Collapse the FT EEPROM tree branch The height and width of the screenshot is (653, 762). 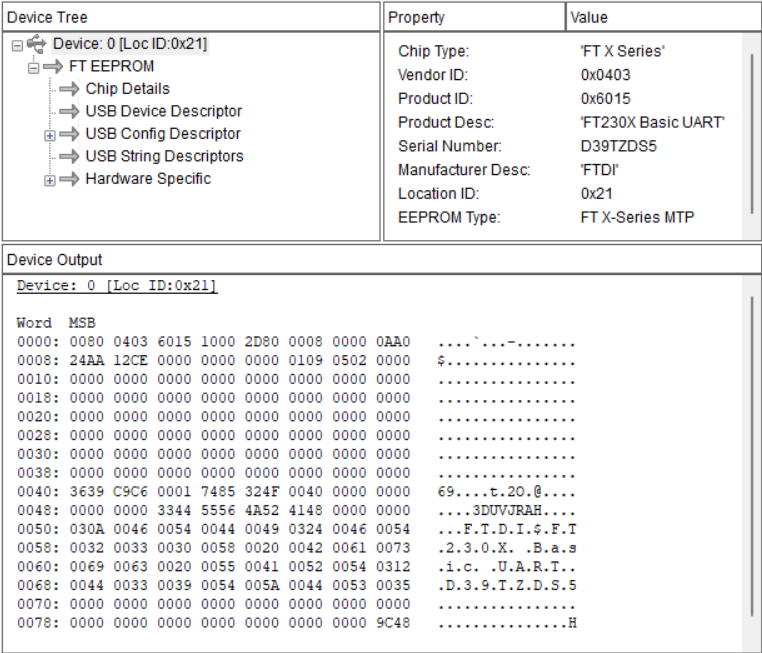[x=34, y=67]
